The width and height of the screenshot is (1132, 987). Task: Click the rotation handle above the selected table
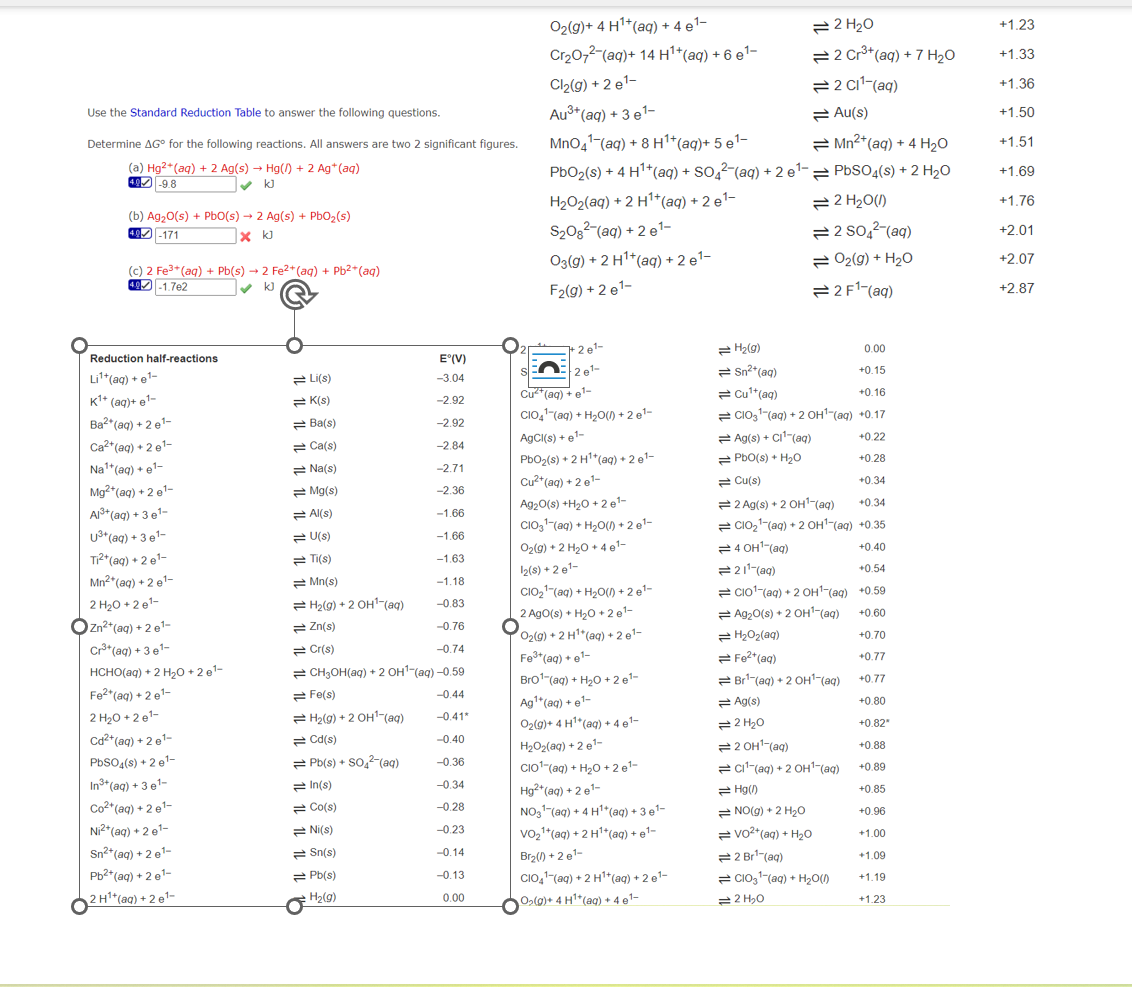pos(297,295)
